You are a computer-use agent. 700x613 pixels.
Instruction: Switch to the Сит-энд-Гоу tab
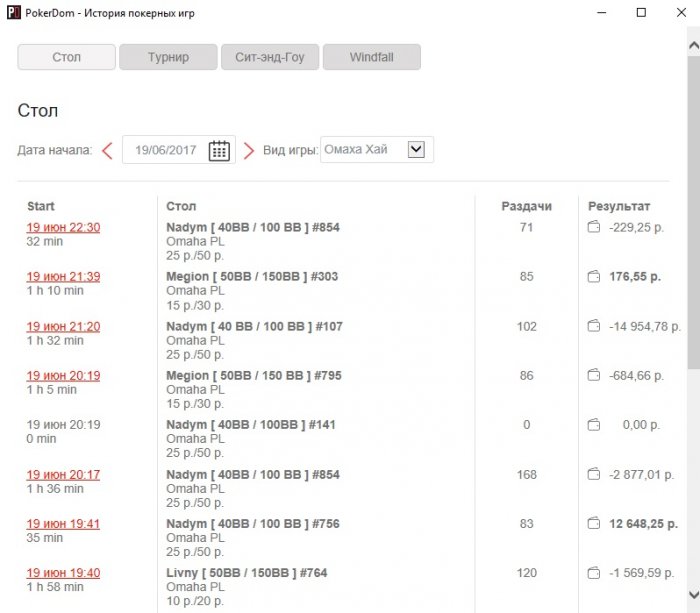[270, 57]
